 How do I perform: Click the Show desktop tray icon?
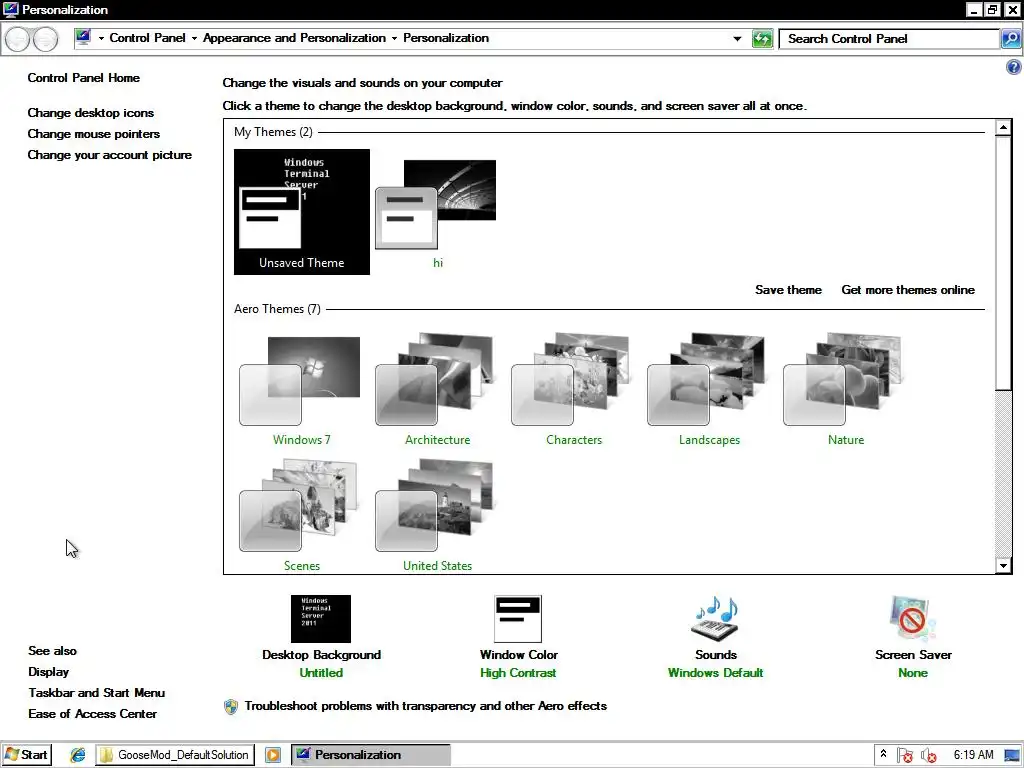pos(1012,756)
